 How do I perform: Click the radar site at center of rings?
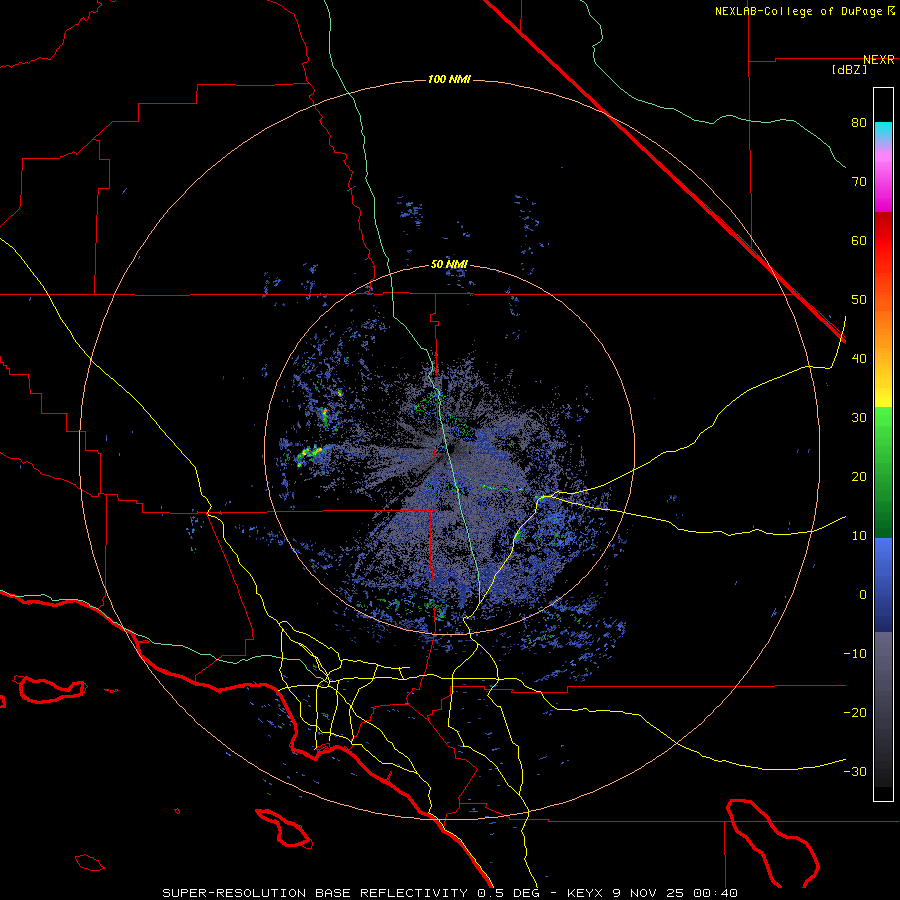pyautogui.click(x=449, y=449)
